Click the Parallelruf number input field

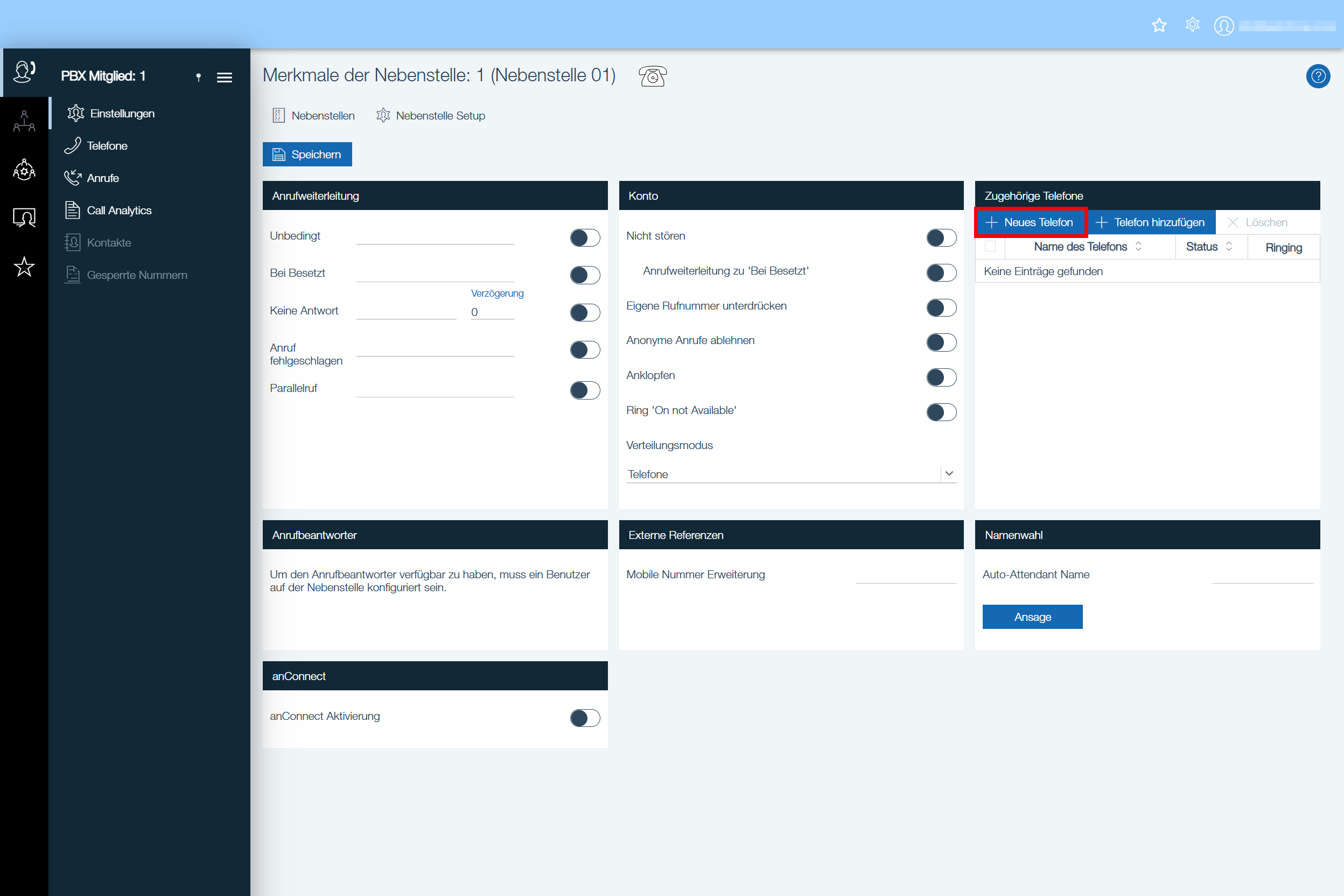point(436,389)
